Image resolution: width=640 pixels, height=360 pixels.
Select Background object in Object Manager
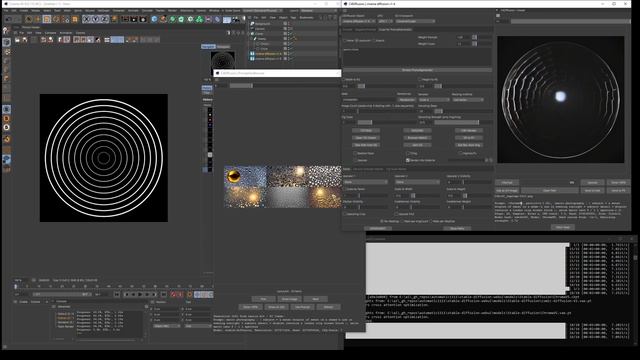pyautogui.click(x=262, y=24)
